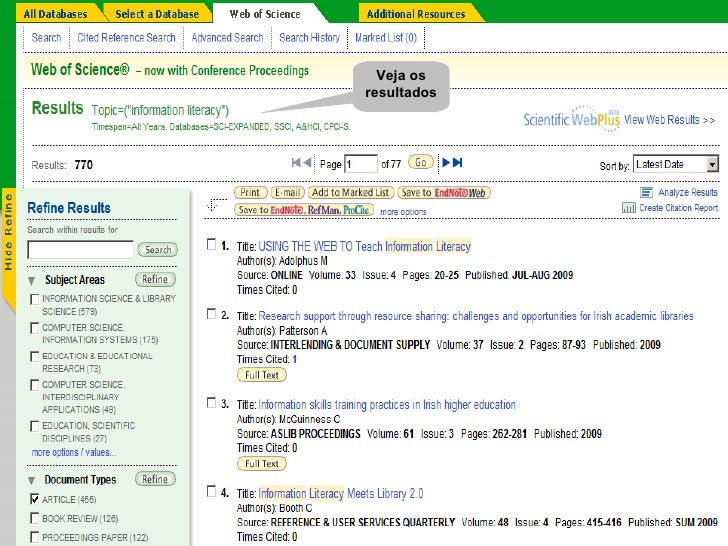Click more options / values link
The image size is (728, 546).
74,452
